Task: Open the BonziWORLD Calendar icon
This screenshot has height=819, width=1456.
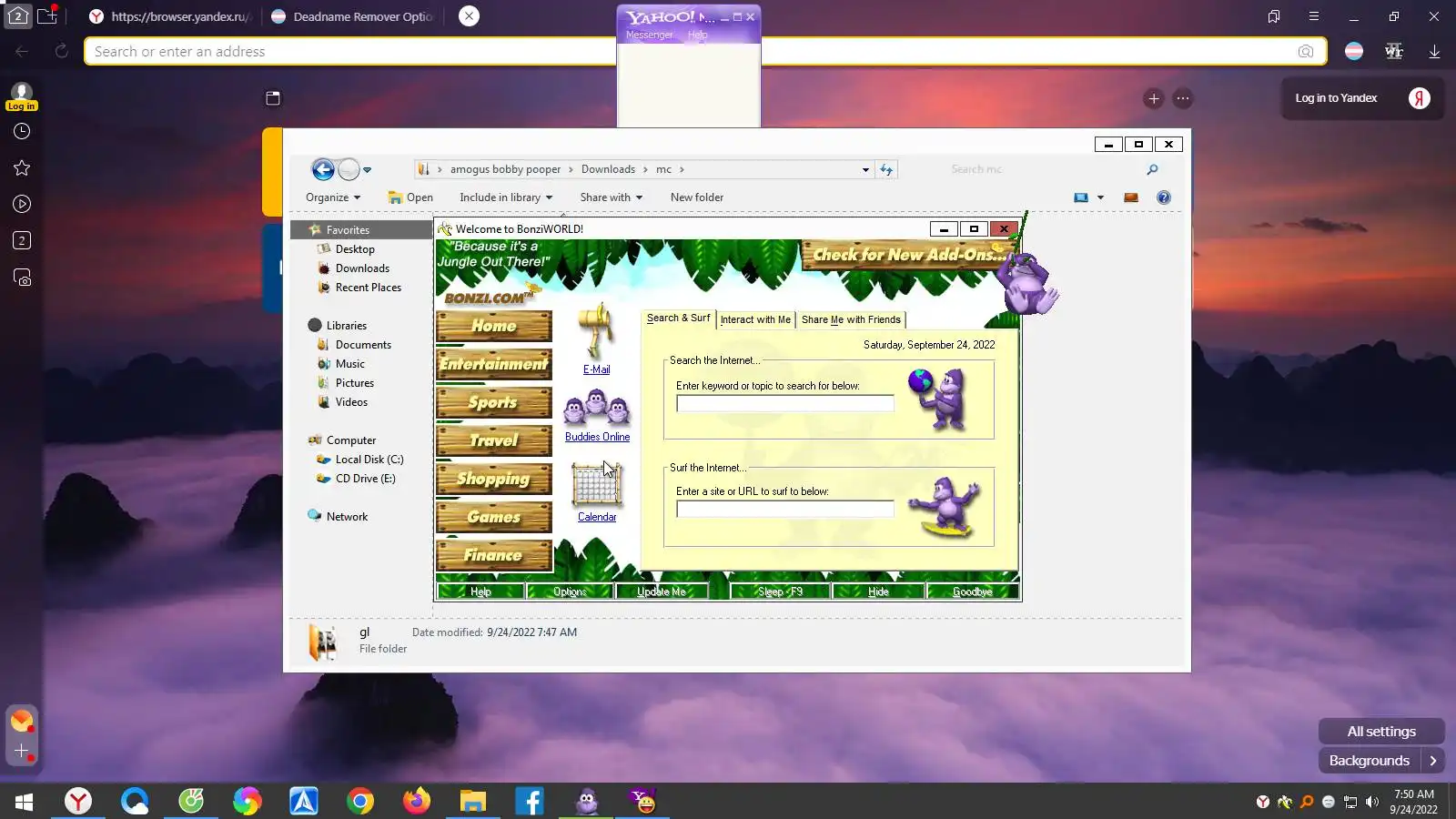Action: [597, 484]
